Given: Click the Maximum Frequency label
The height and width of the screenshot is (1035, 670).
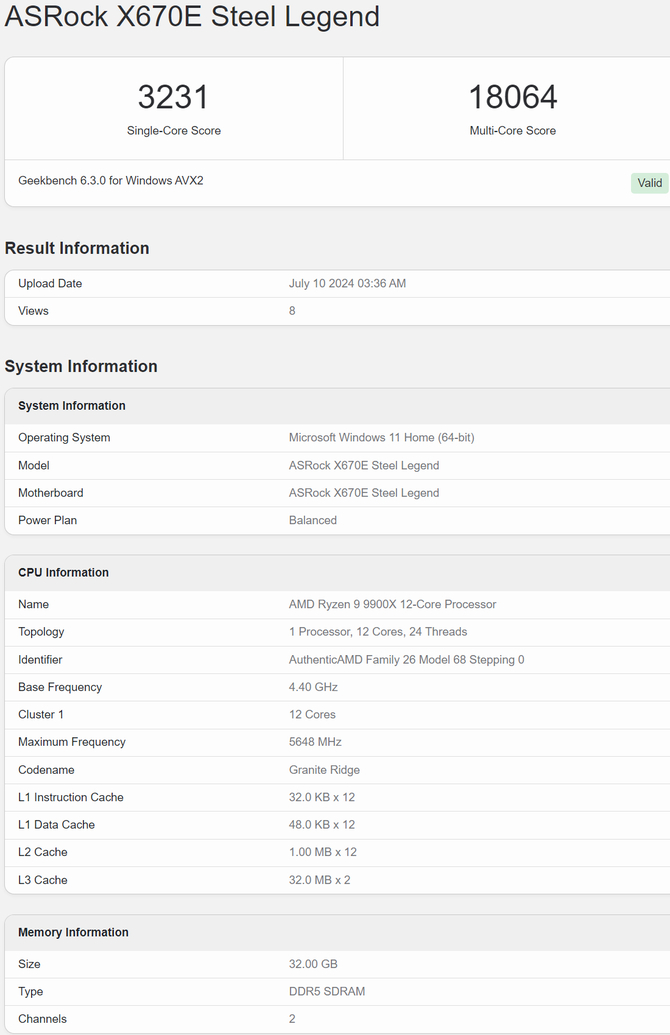Looking at the screenshot, I should tap(72, 742).
